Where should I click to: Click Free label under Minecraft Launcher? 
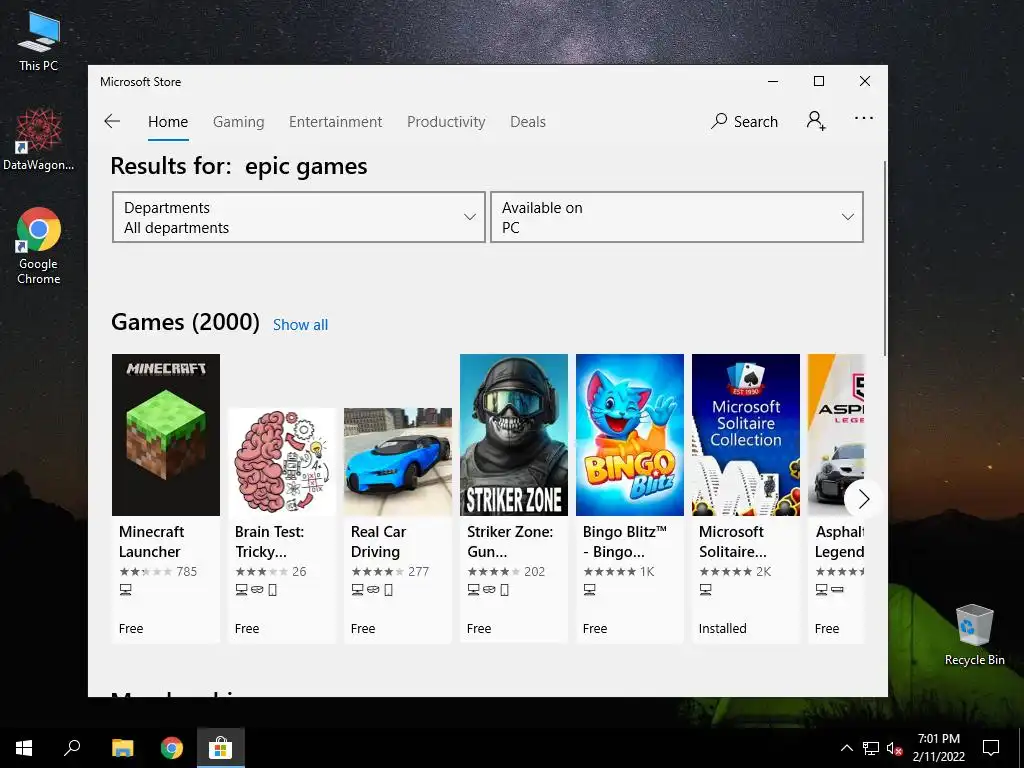[131, 628]
